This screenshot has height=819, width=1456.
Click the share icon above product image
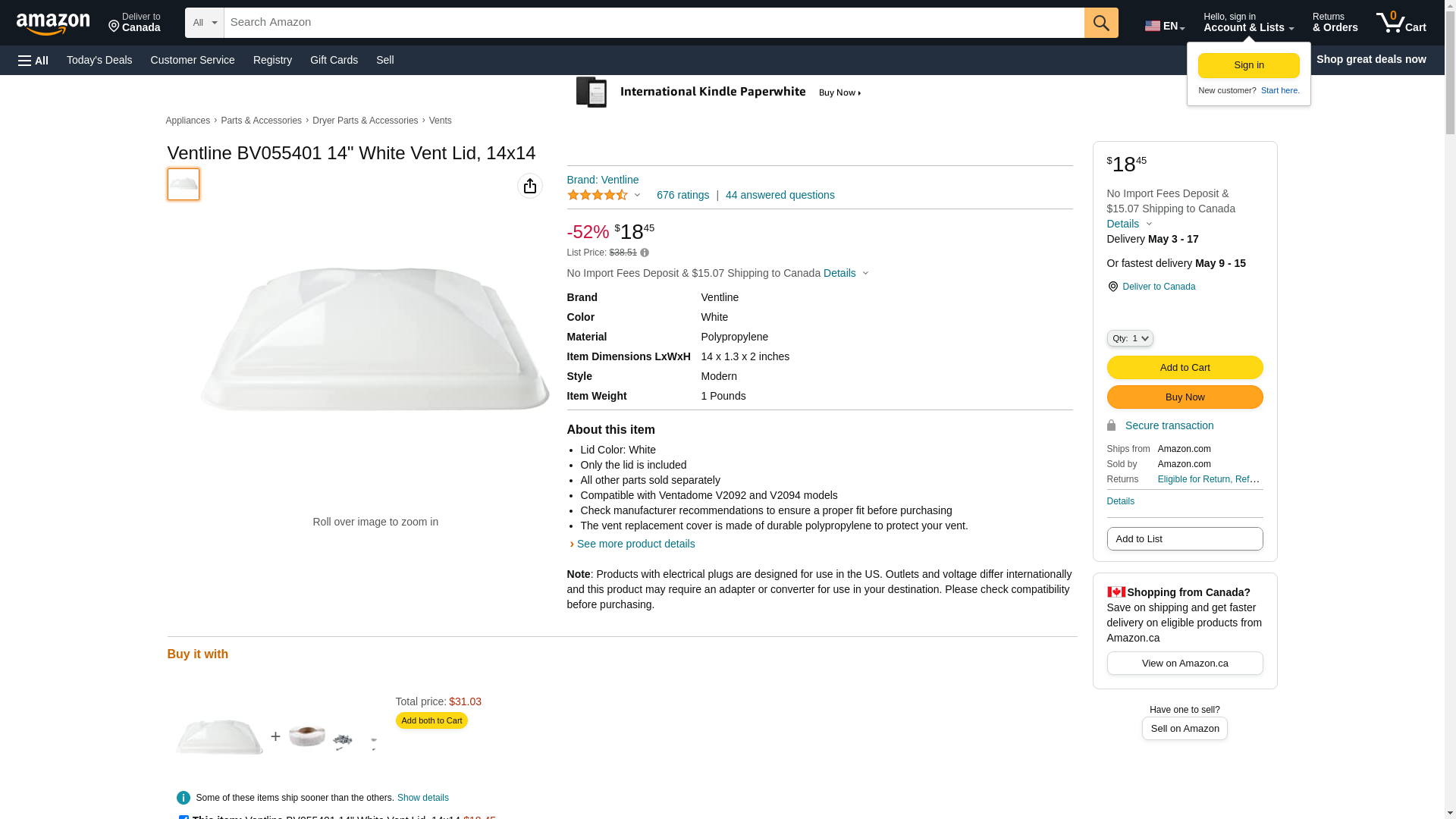pyautogui.click(x=530, y=186)
